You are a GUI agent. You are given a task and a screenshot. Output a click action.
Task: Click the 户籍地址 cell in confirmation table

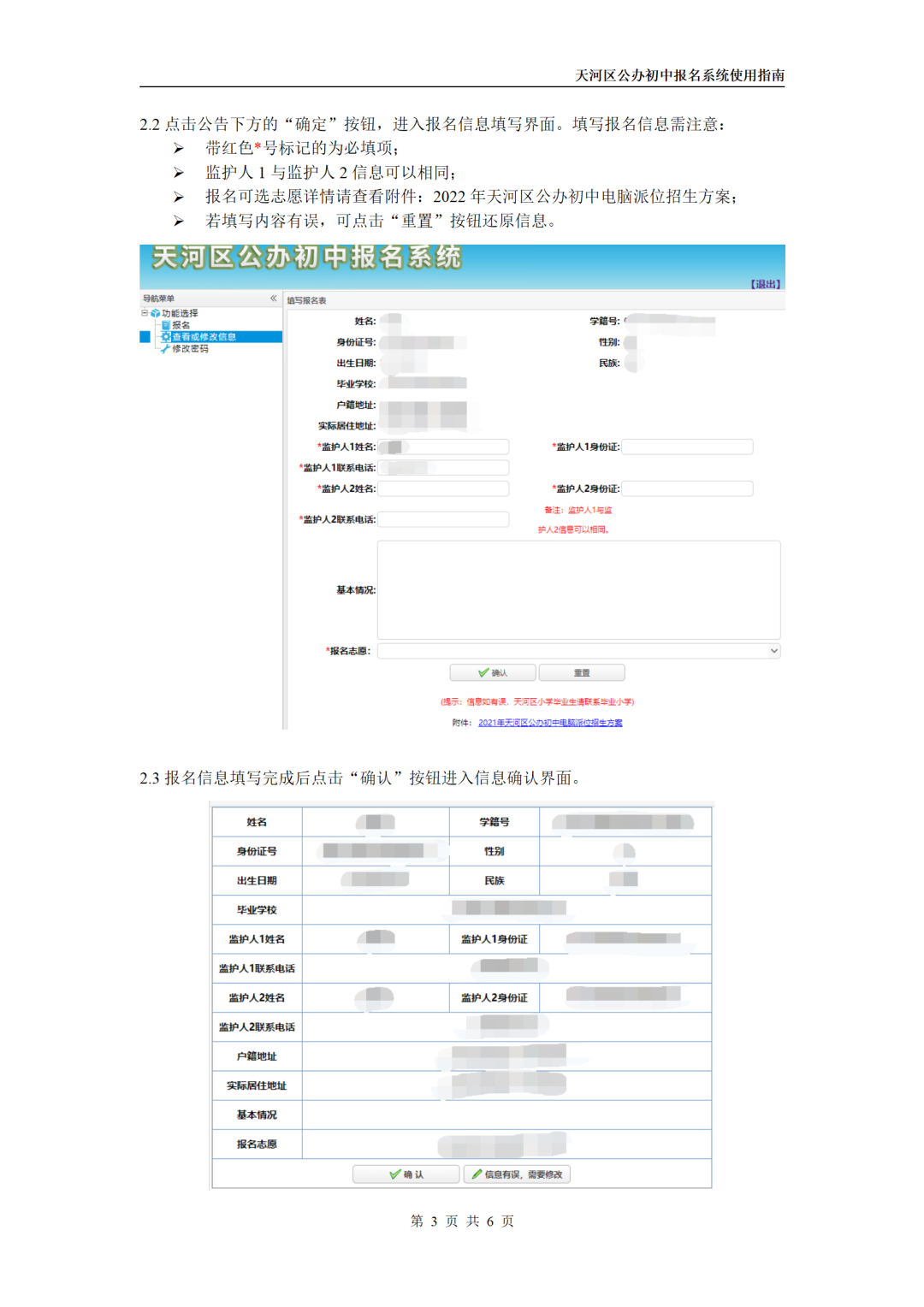(x=257, y=1056)
